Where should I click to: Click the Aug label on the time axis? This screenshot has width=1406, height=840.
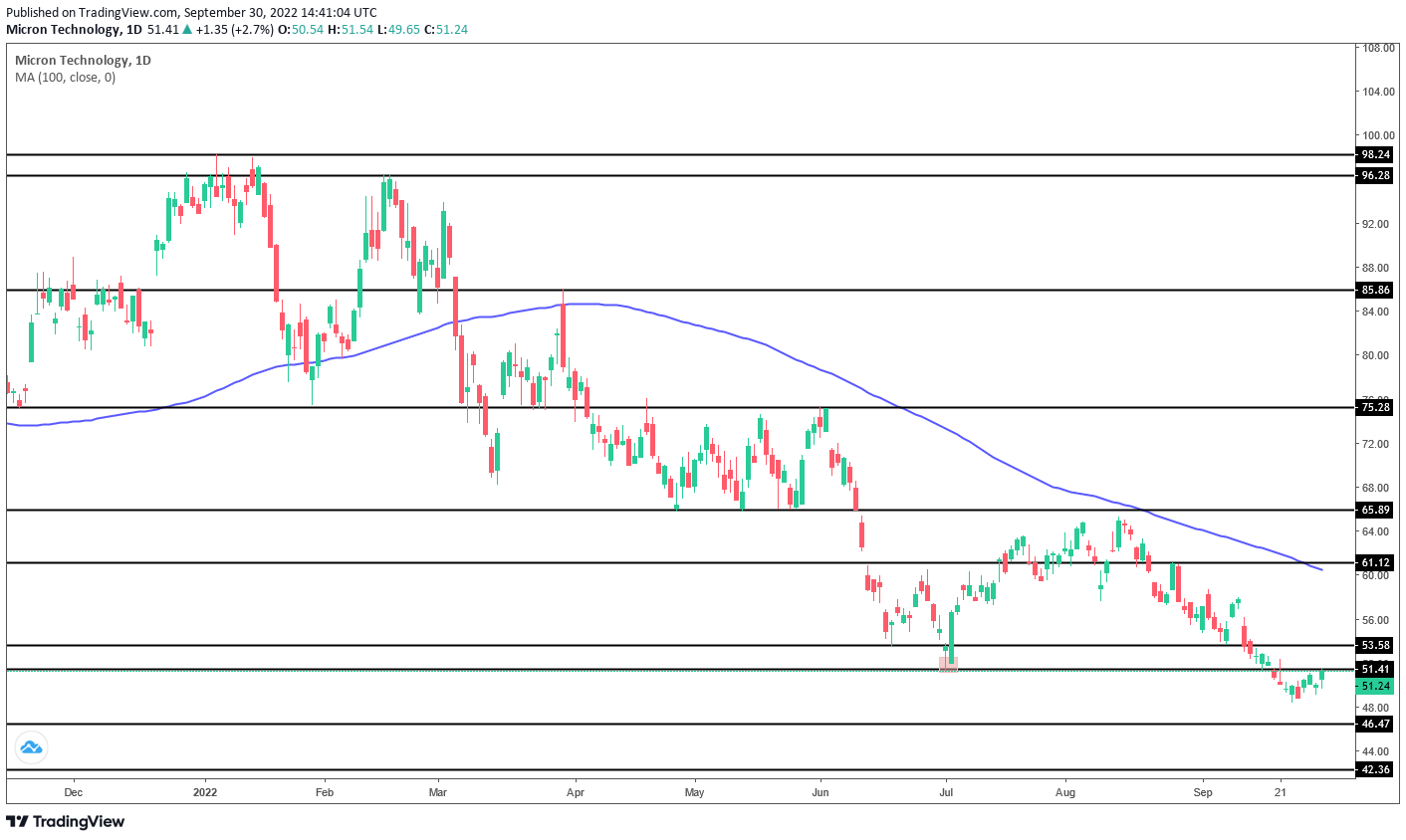[1065, 793]
